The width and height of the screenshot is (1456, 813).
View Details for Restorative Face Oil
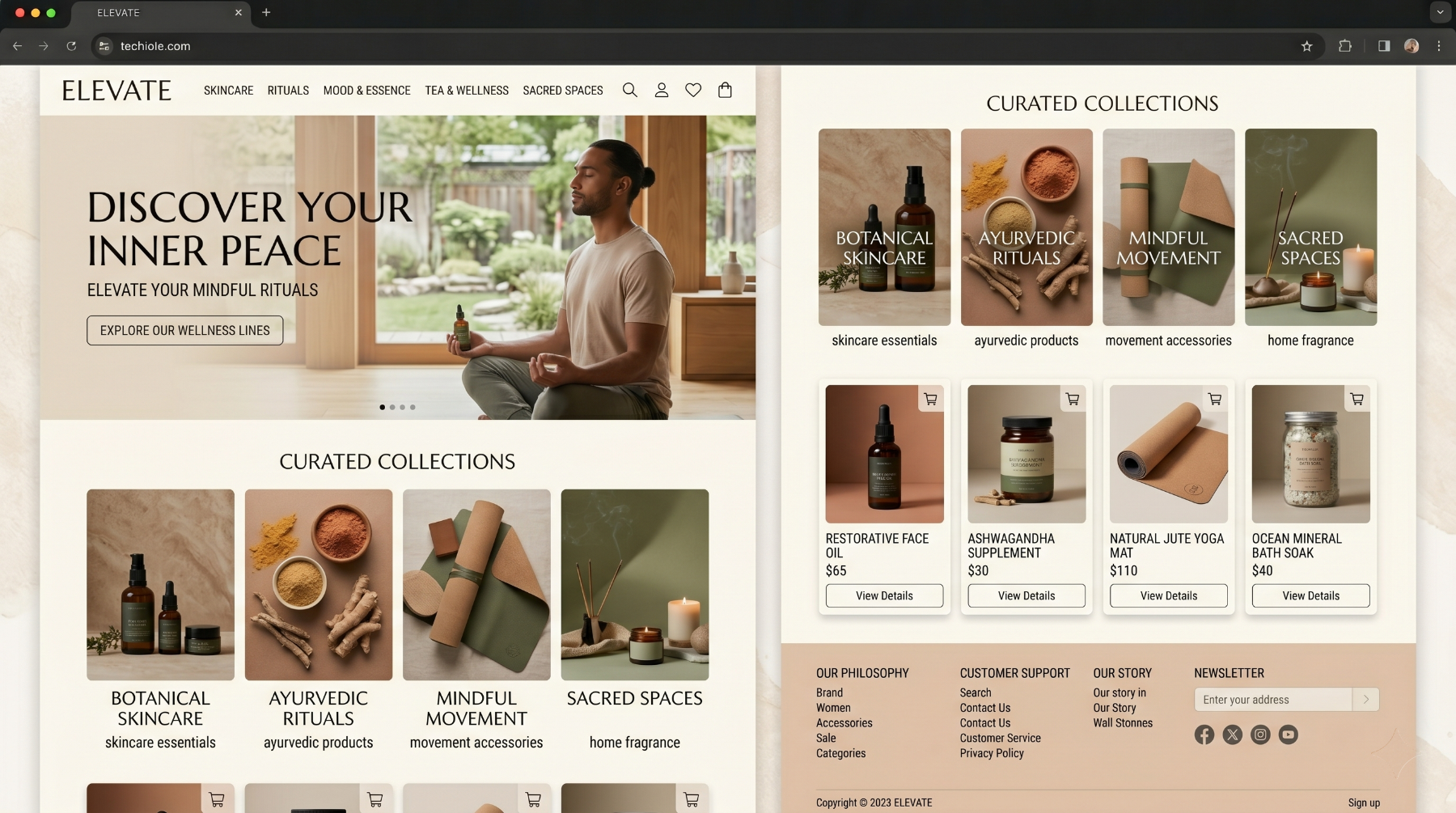tap(884, 595)
